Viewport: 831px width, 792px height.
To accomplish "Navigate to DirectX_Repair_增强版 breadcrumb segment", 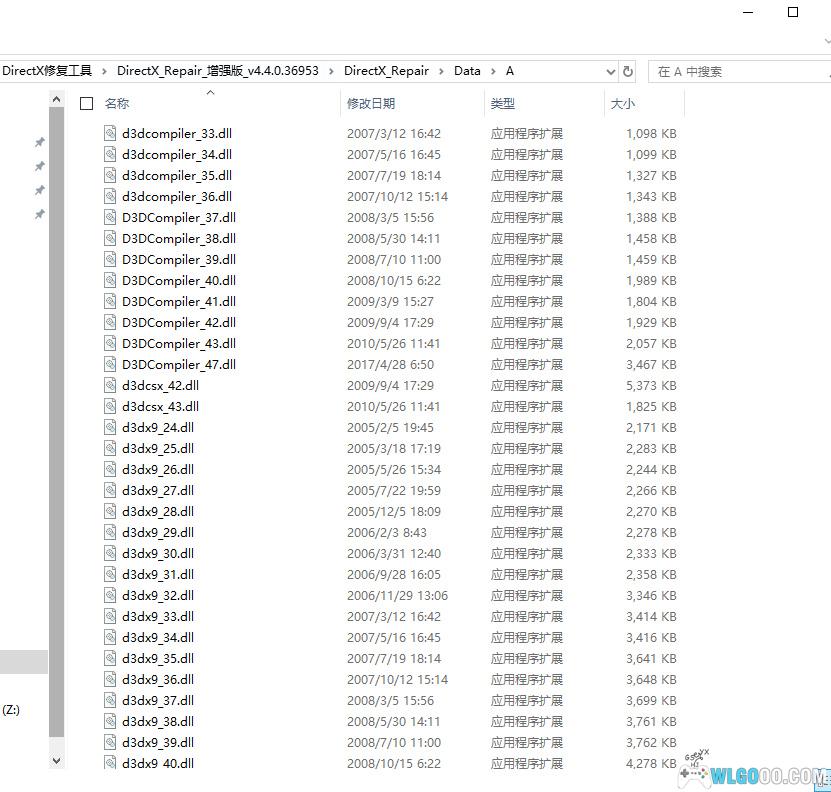I will 217,71.
